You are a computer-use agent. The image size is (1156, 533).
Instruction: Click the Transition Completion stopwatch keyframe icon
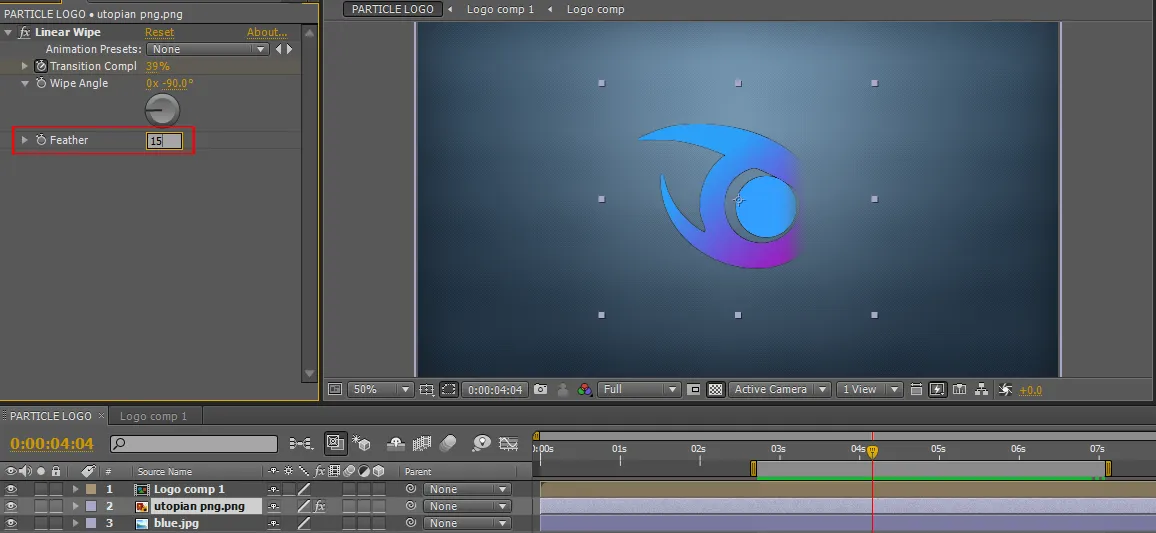coord(41,66)
